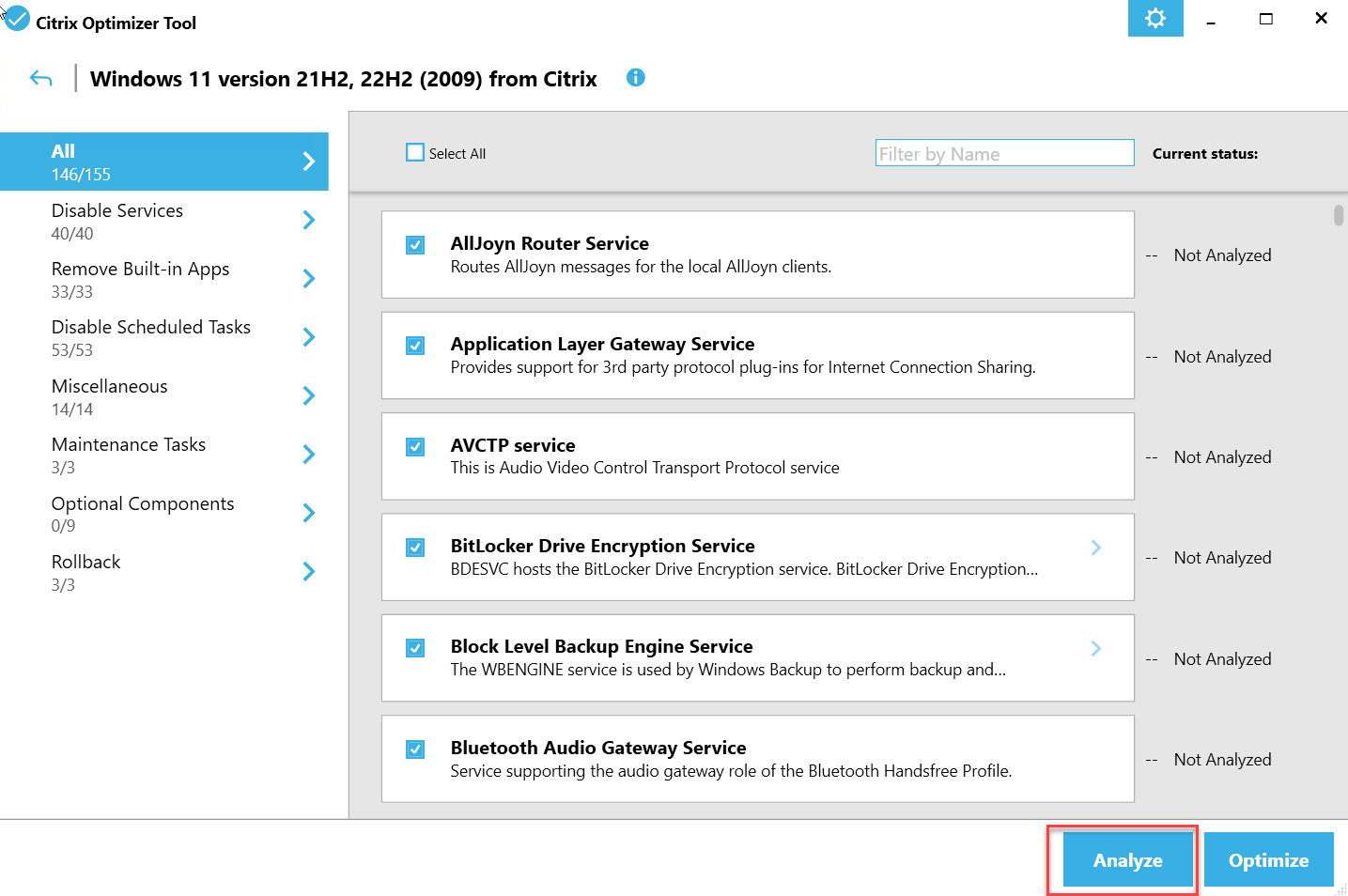Image resolution: width=1348 pixels, height=896 pixels.
Task: Open the Maintenance Tasks category
Action: point(129,455)
